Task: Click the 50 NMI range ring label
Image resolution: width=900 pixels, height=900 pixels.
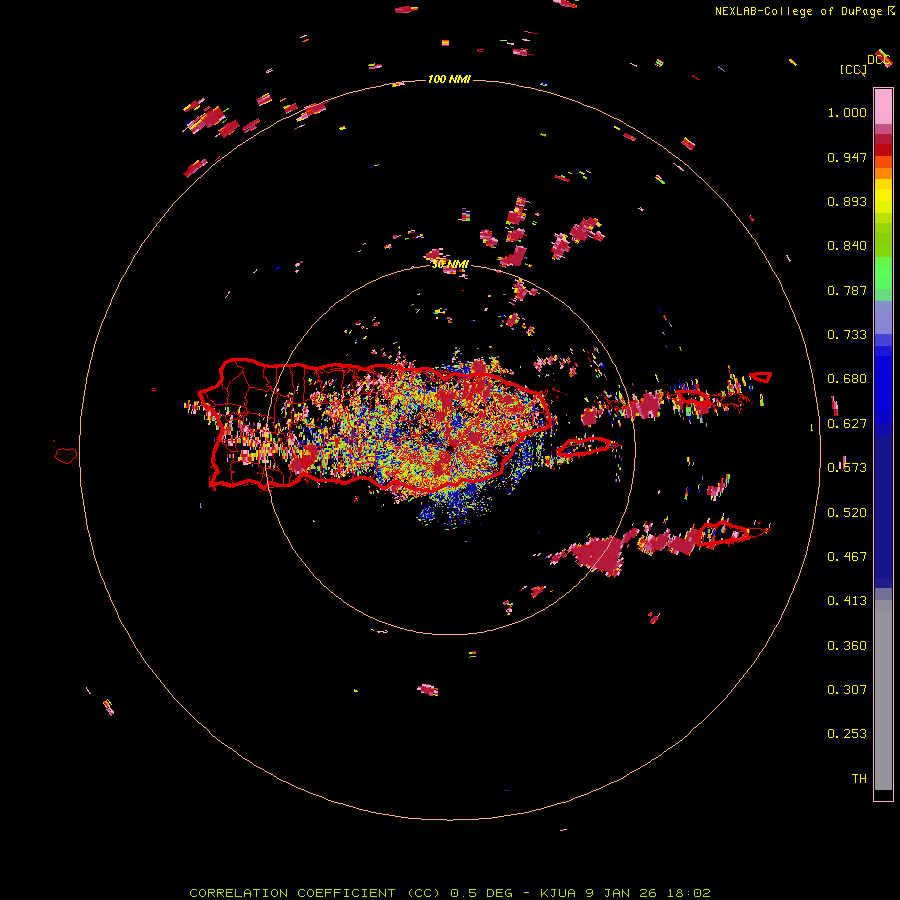Action: (x=450, y=264)
